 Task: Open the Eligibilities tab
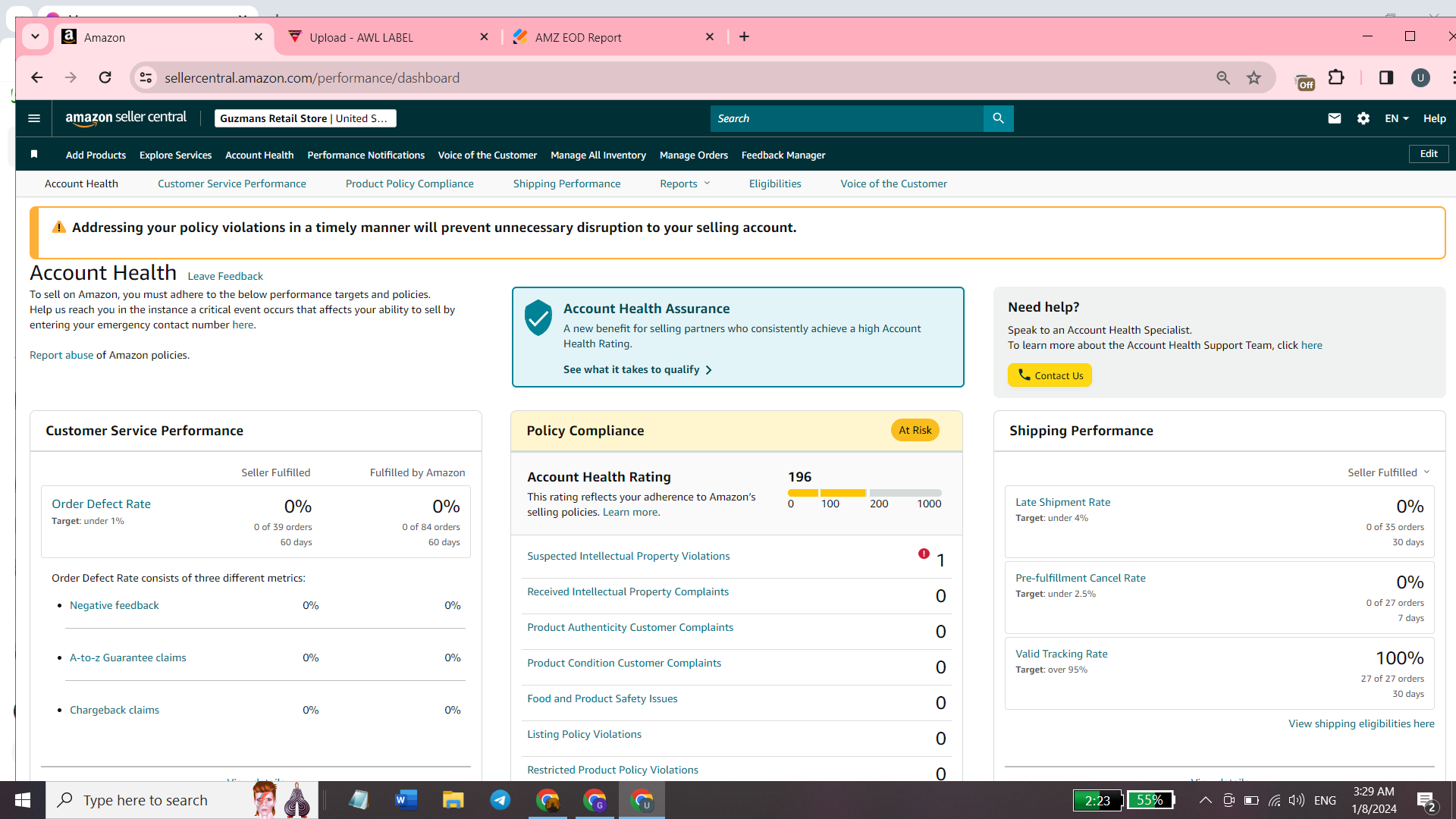[775, 184]
